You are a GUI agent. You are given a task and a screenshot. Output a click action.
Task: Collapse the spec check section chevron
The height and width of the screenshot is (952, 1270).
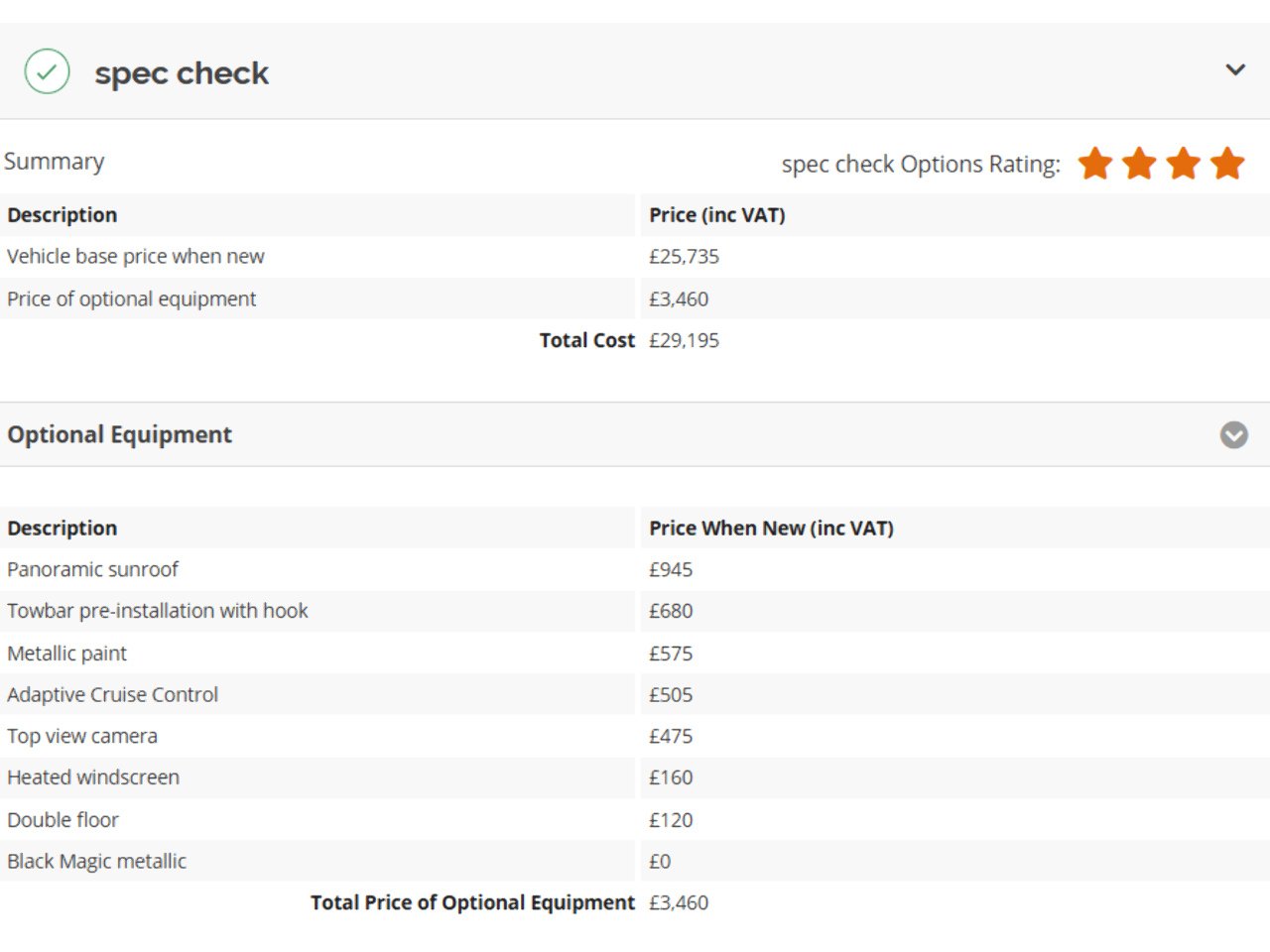pyautogui.click(x=1235, y=69)
